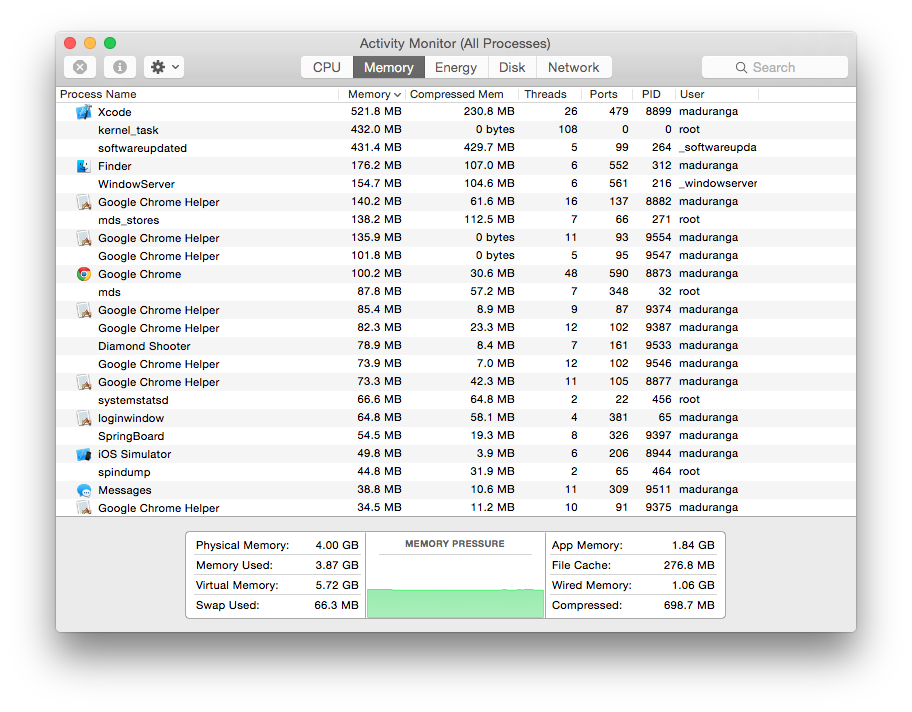
Task: Click the loginwindow process icon
Action: 84,418
